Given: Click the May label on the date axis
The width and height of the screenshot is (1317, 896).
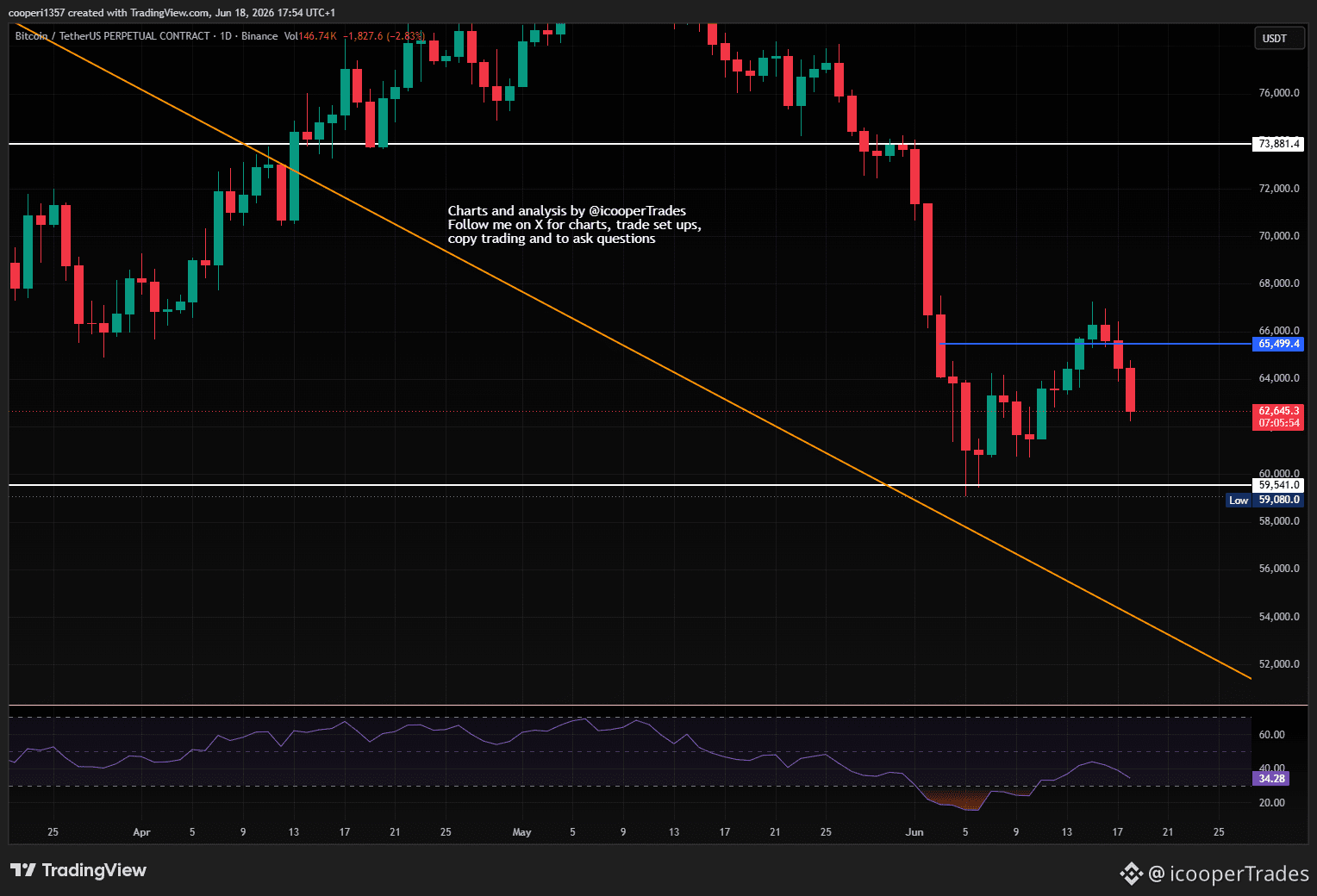Looking at the screenshot, I should (521, 832).
